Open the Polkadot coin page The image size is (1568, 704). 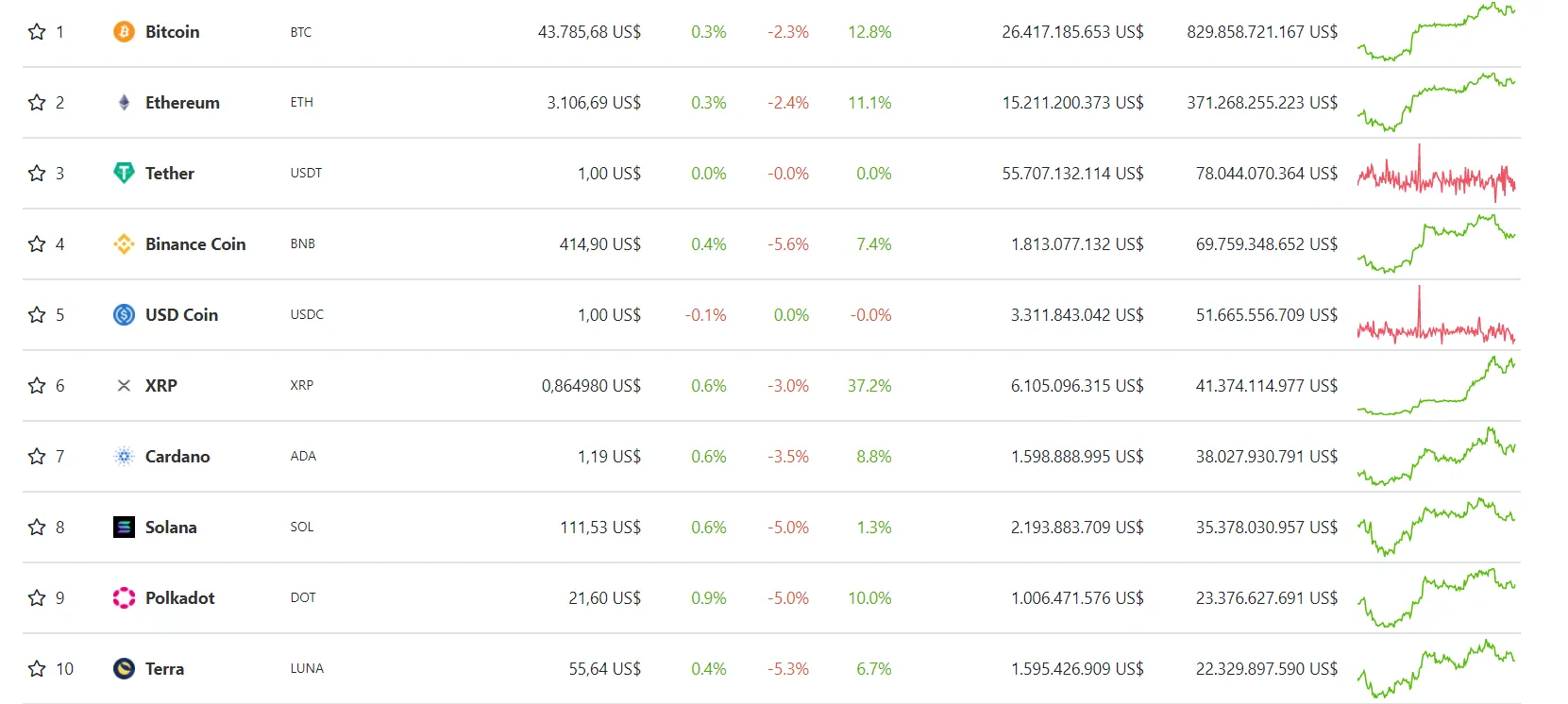click(179, 598)
